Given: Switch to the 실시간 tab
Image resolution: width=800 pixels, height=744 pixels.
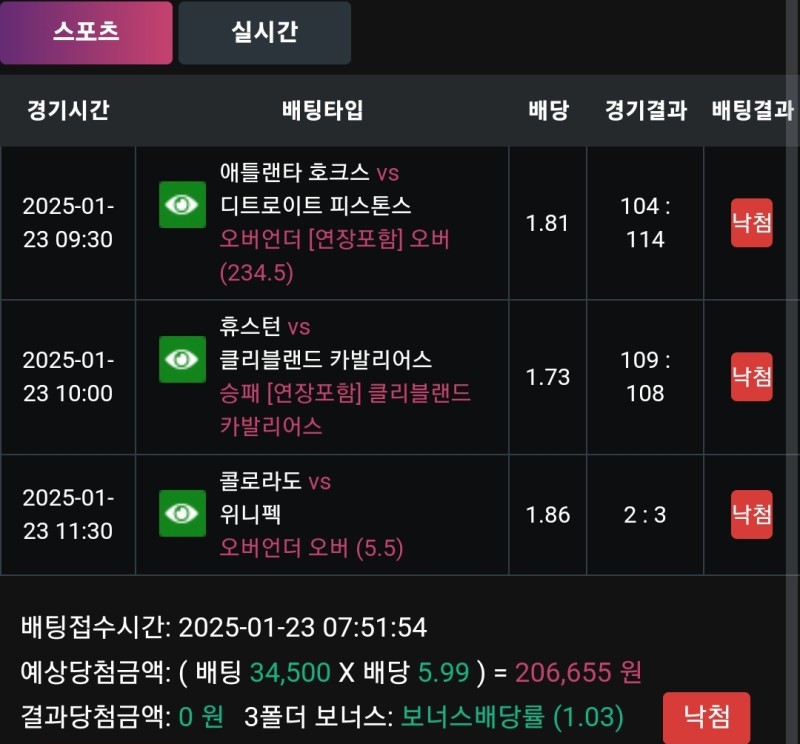Looking at the screenshot, I should coord(264,32).
